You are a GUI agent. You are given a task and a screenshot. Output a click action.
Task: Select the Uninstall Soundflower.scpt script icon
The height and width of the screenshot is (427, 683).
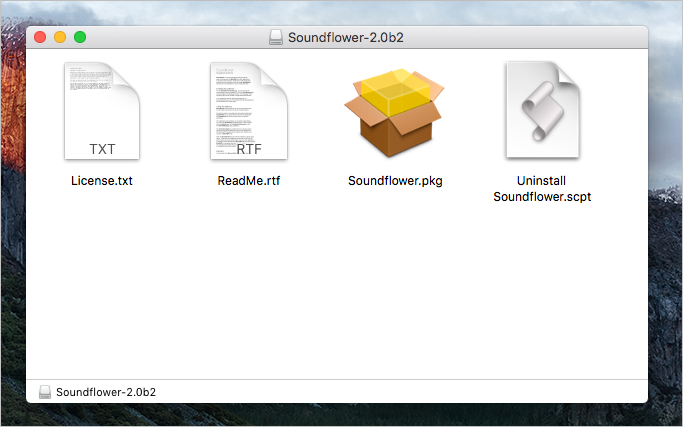543,109
